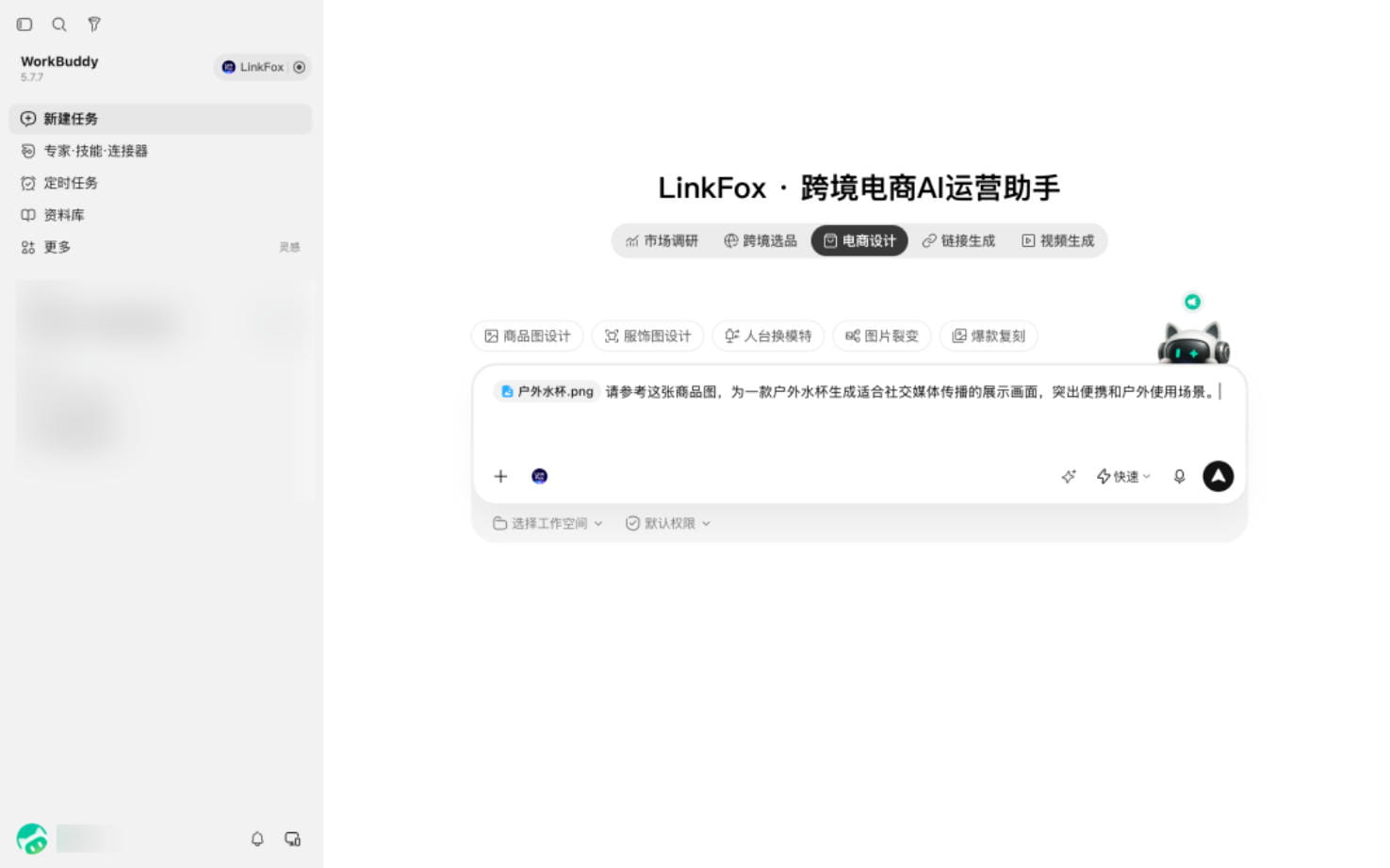
Task: Open the 快速 speed mode dropdown
Action: 1123,477
